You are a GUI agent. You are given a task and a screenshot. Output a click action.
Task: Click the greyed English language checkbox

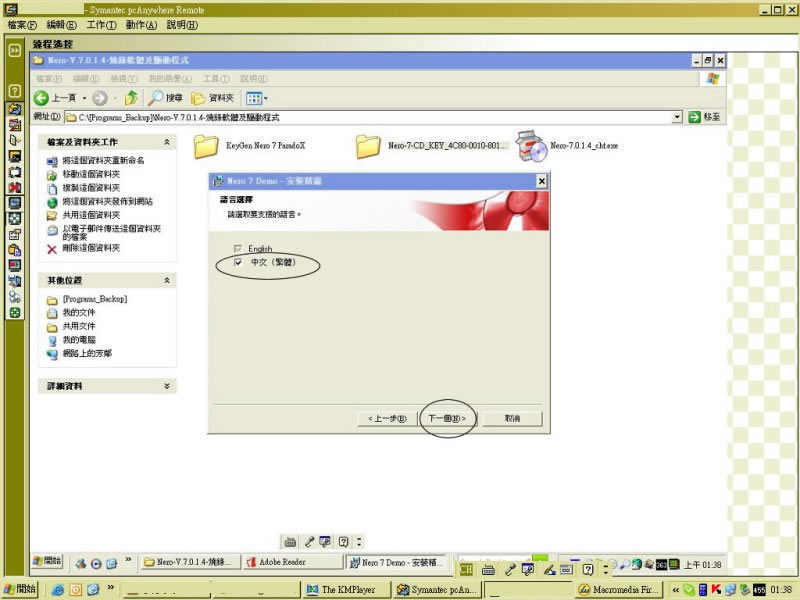pos(238,248)
